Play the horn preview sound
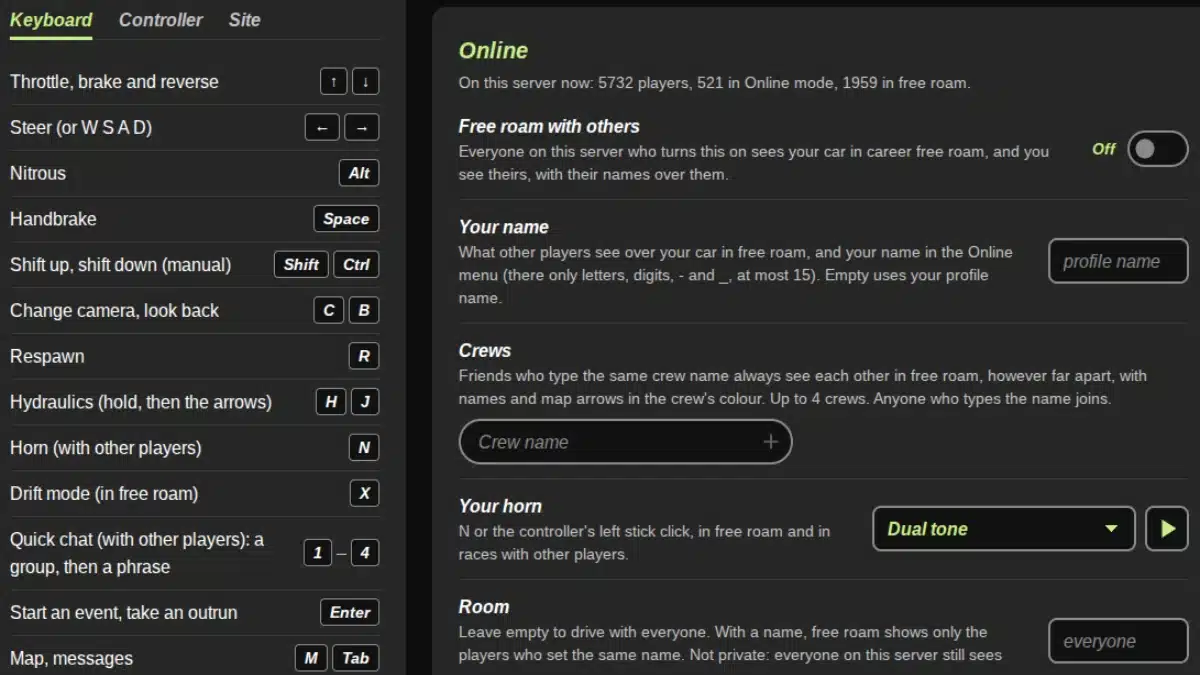Viewport: 1200px width, 675px height. pos(1167,529)
